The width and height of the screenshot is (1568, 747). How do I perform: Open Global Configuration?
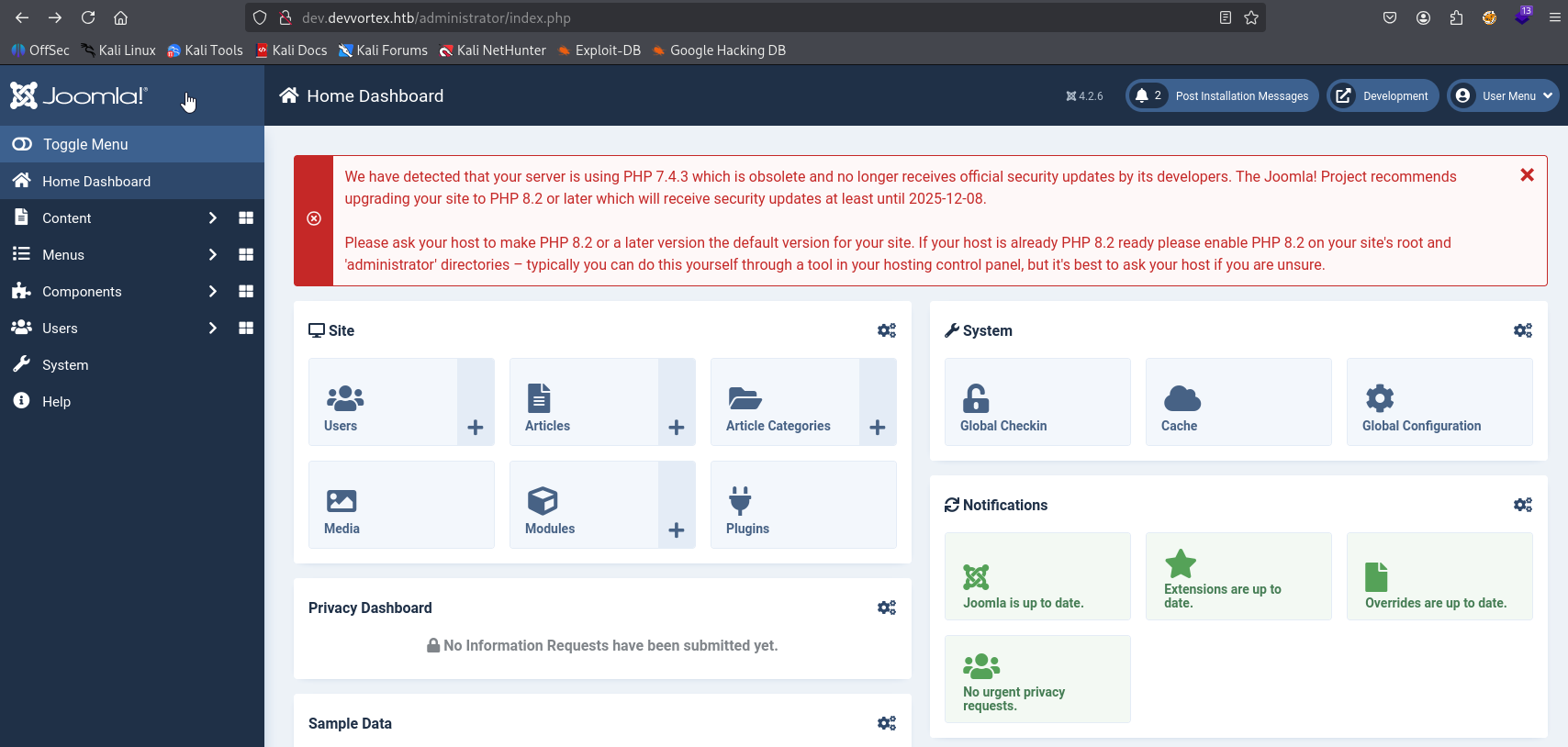point(1439,402)
